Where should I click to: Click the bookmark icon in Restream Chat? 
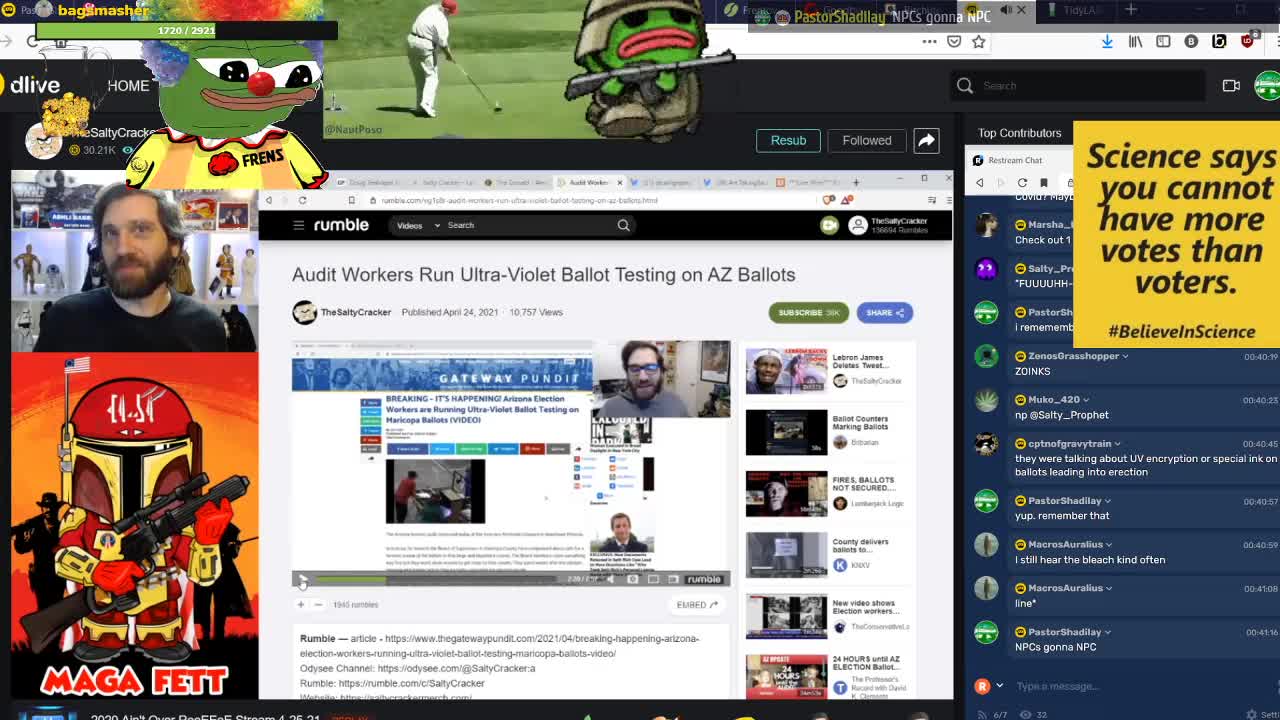(1043, 183)
